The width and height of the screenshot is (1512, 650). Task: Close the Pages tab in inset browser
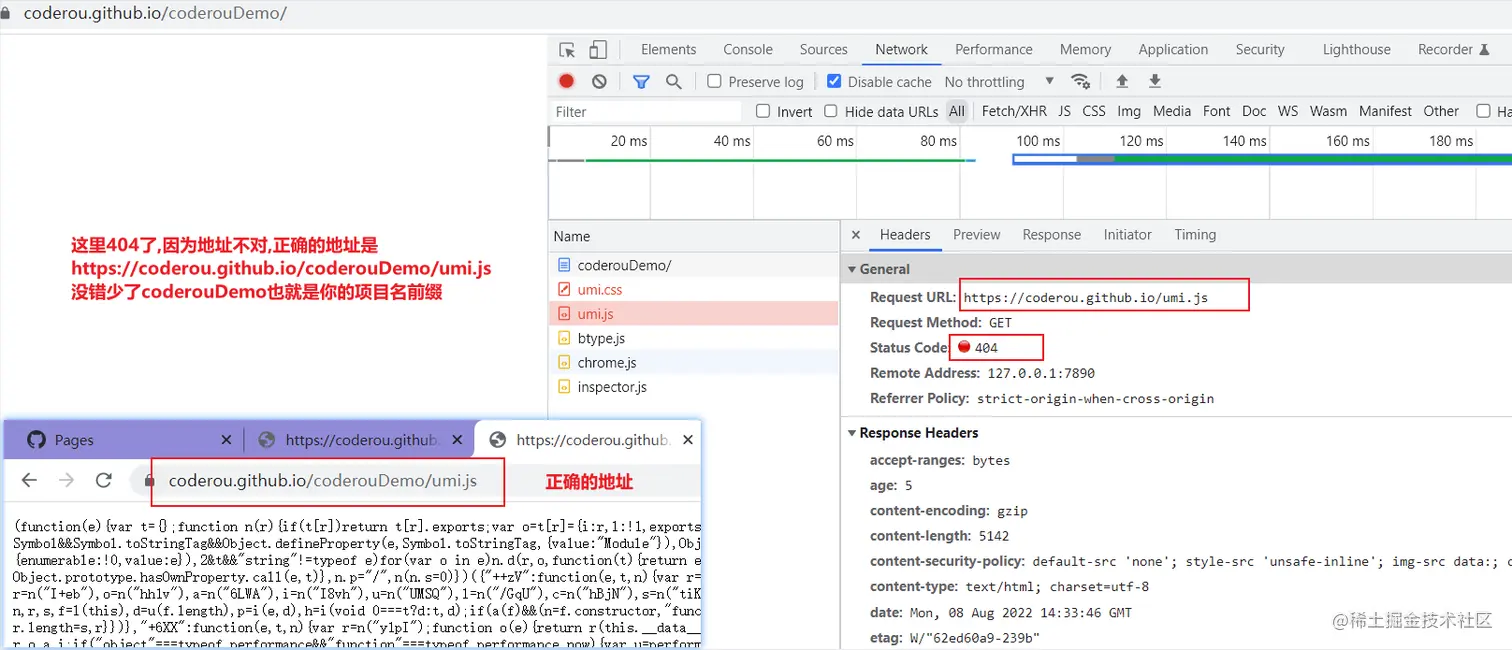pyautogui.click(x=226, y=439)
